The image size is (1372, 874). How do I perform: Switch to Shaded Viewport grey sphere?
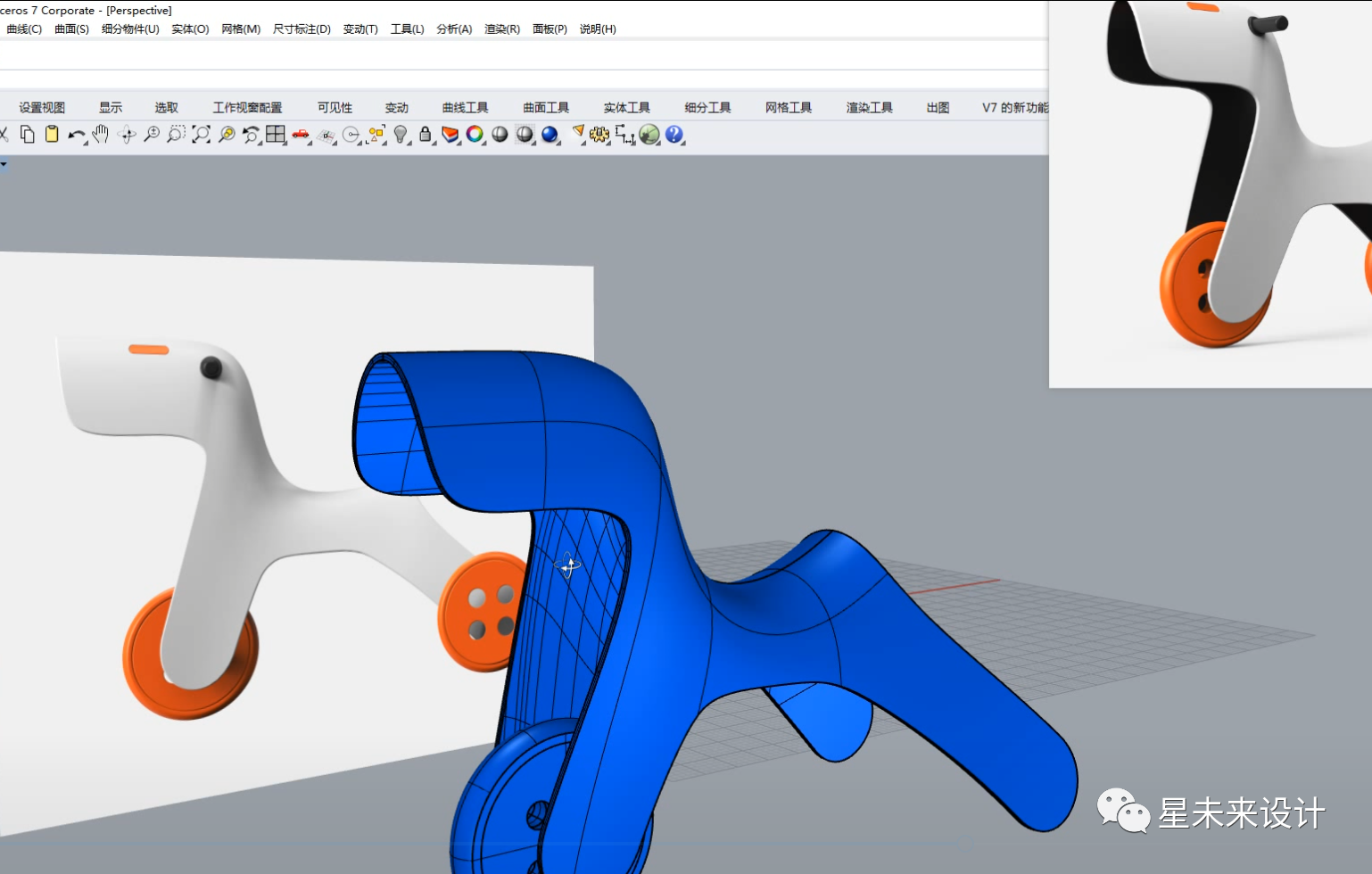point(500,135)
